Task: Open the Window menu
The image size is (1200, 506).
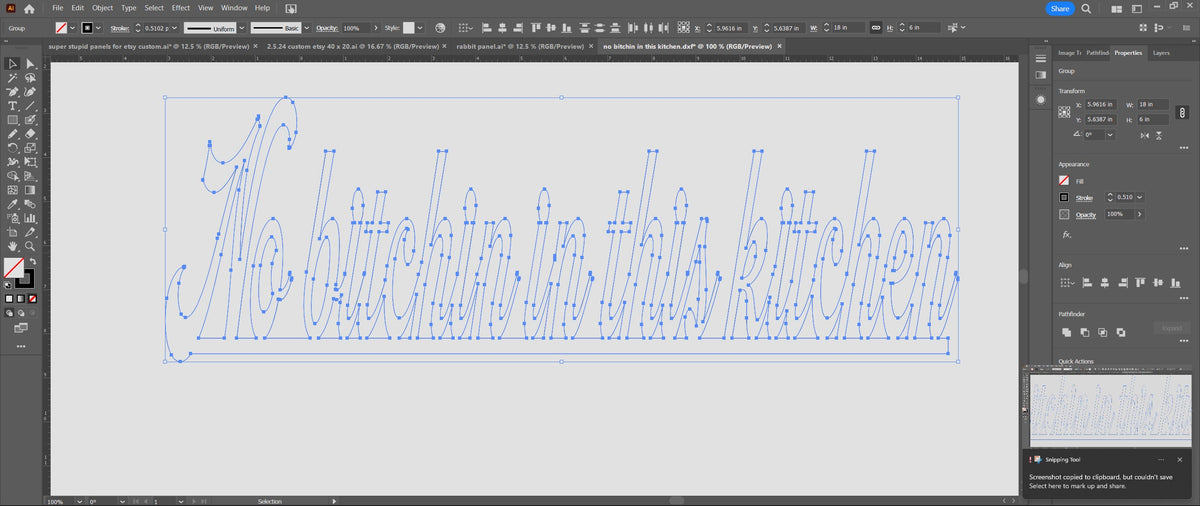Action: (234, 8)
